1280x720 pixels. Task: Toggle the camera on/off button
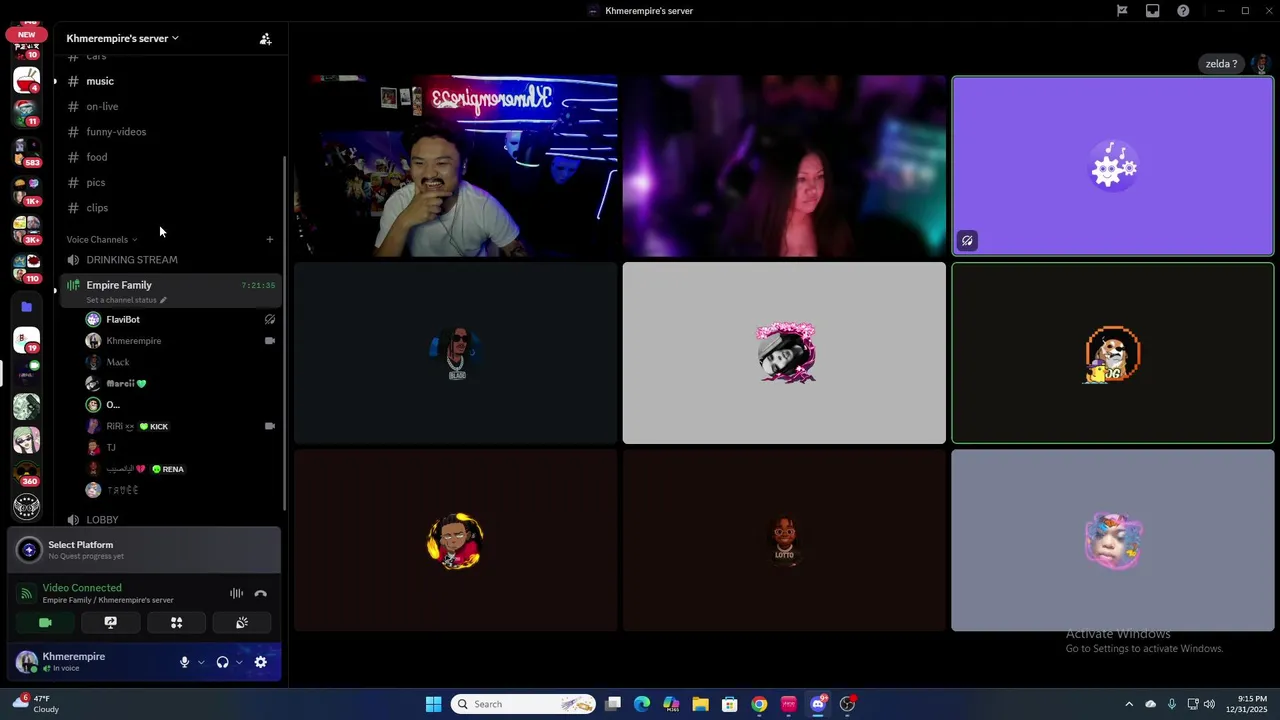(x=45, y=622)
